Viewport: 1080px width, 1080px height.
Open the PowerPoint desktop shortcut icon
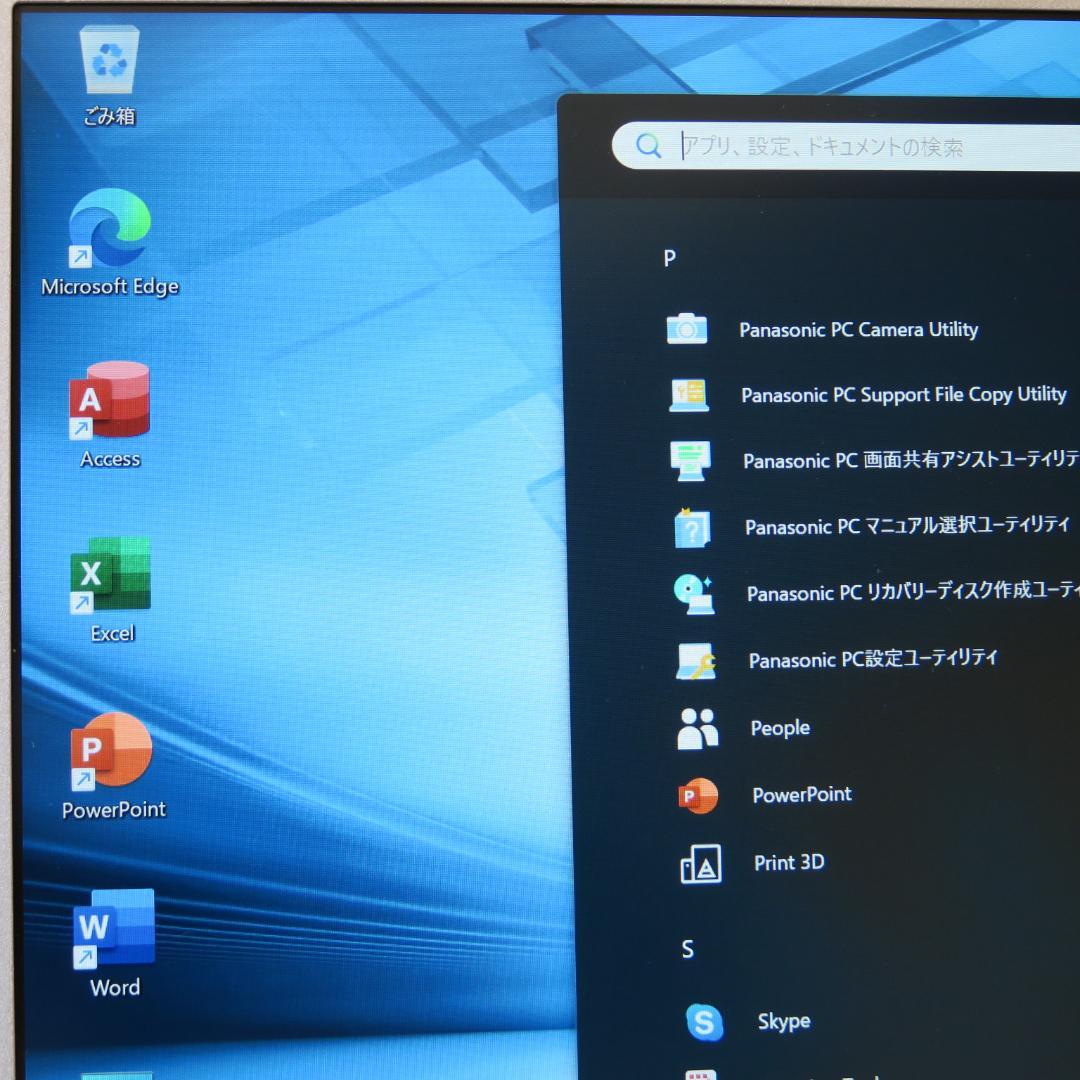click(111, 751)
